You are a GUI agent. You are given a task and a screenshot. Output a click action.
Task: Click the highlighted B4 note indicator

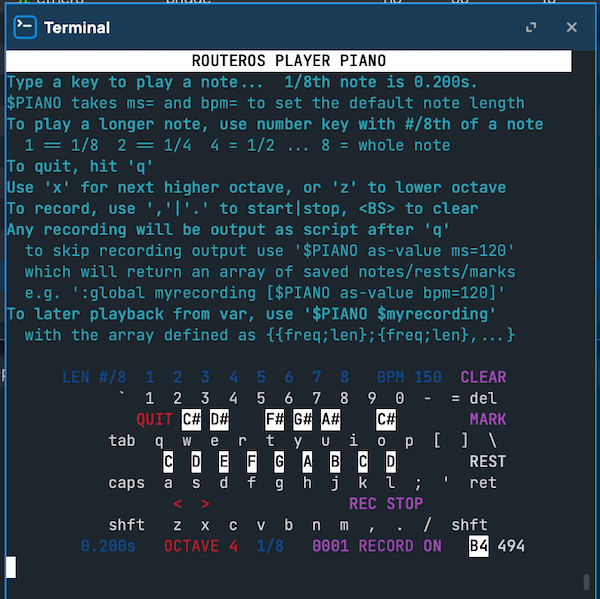coord(479,546)
